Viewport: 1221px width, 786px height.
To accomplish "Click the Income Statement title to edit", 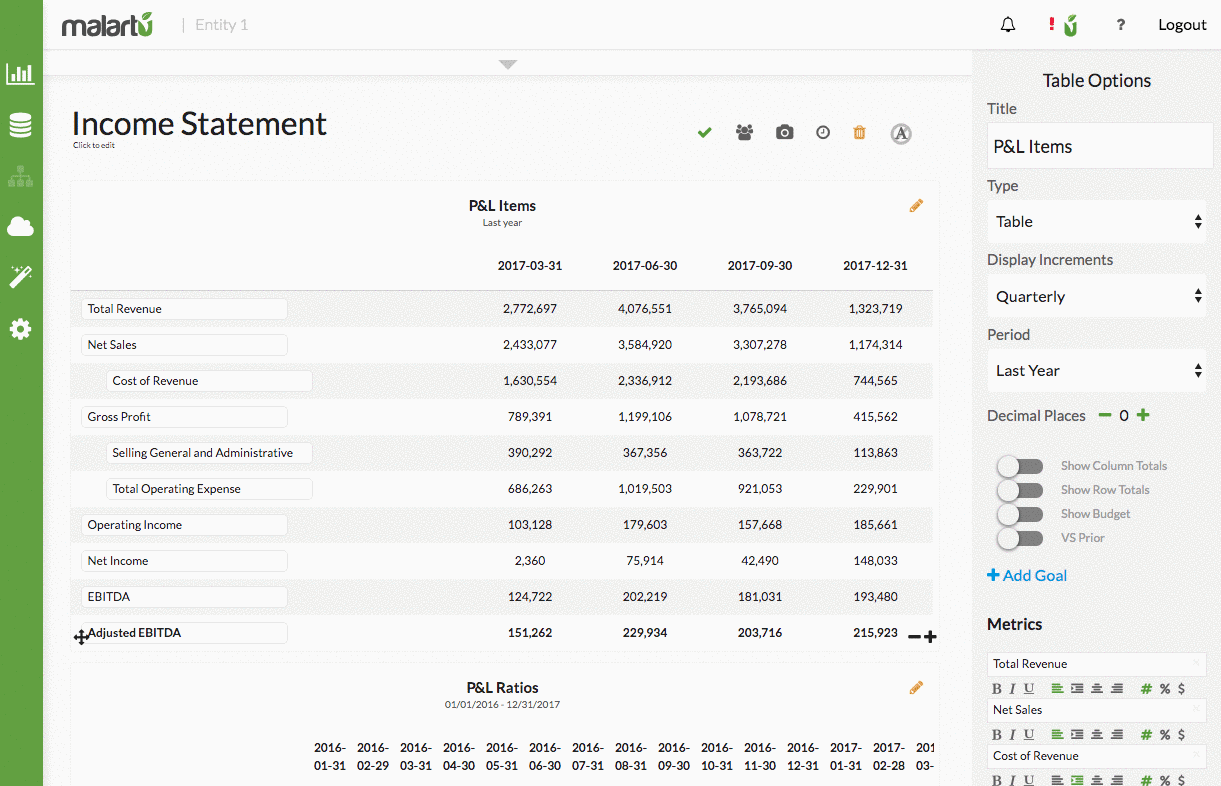I will point(199,124).
